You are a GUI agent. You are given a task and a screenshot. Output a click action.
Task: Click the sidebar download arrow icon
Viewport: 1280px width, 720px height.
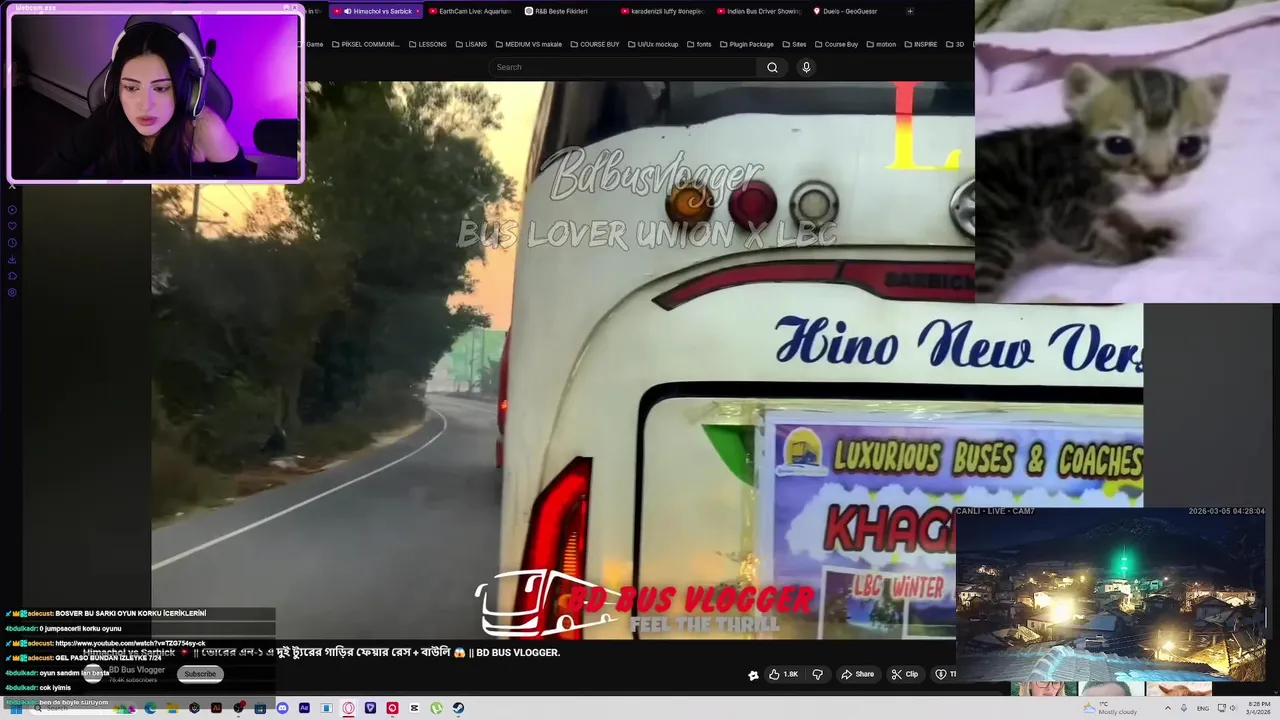point(12,259)
